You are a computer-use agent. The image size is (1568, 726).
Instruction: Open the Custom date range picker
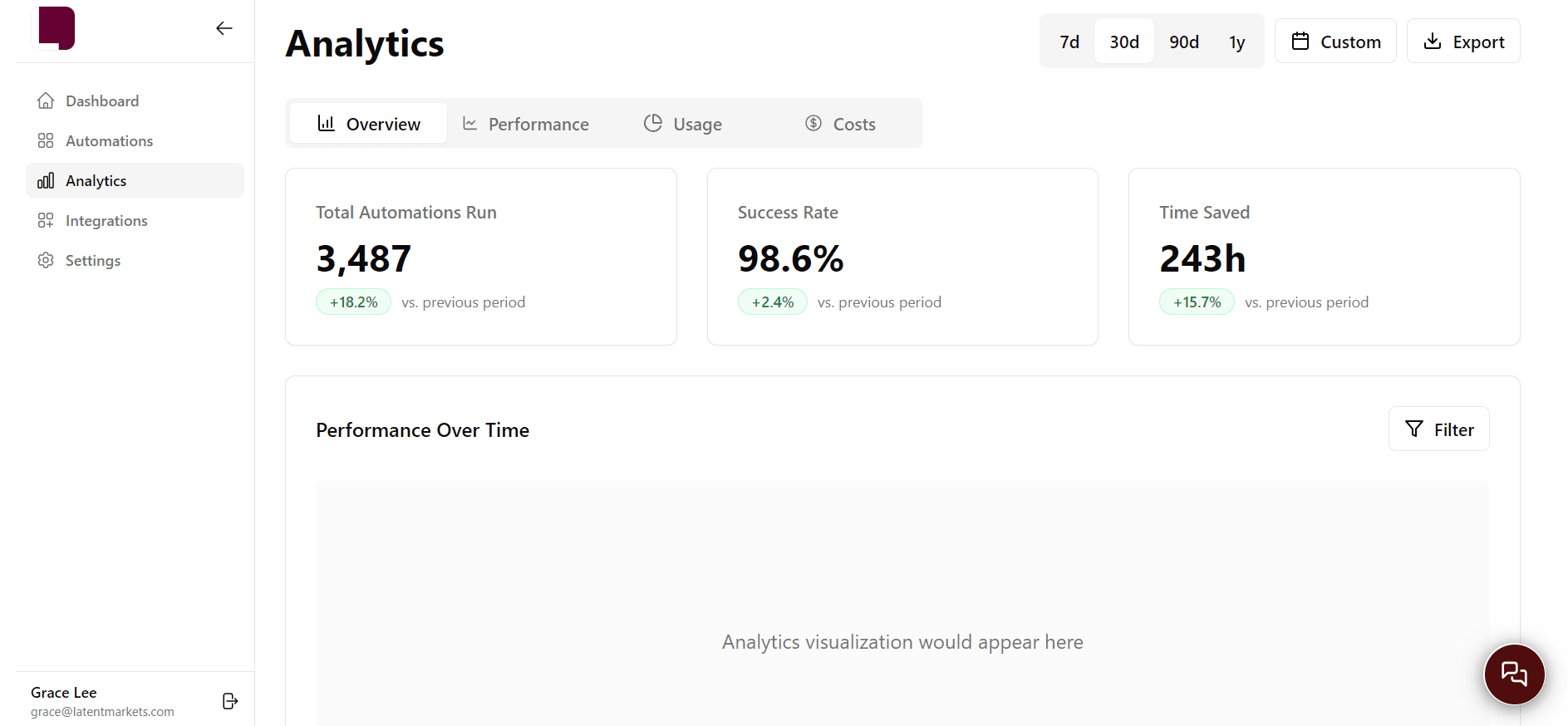(x=1335, y=41)
